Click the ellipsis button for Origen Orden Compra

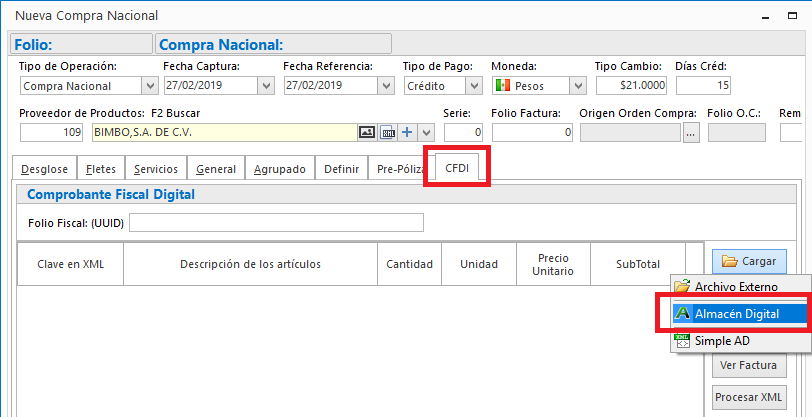coord(691,132)
